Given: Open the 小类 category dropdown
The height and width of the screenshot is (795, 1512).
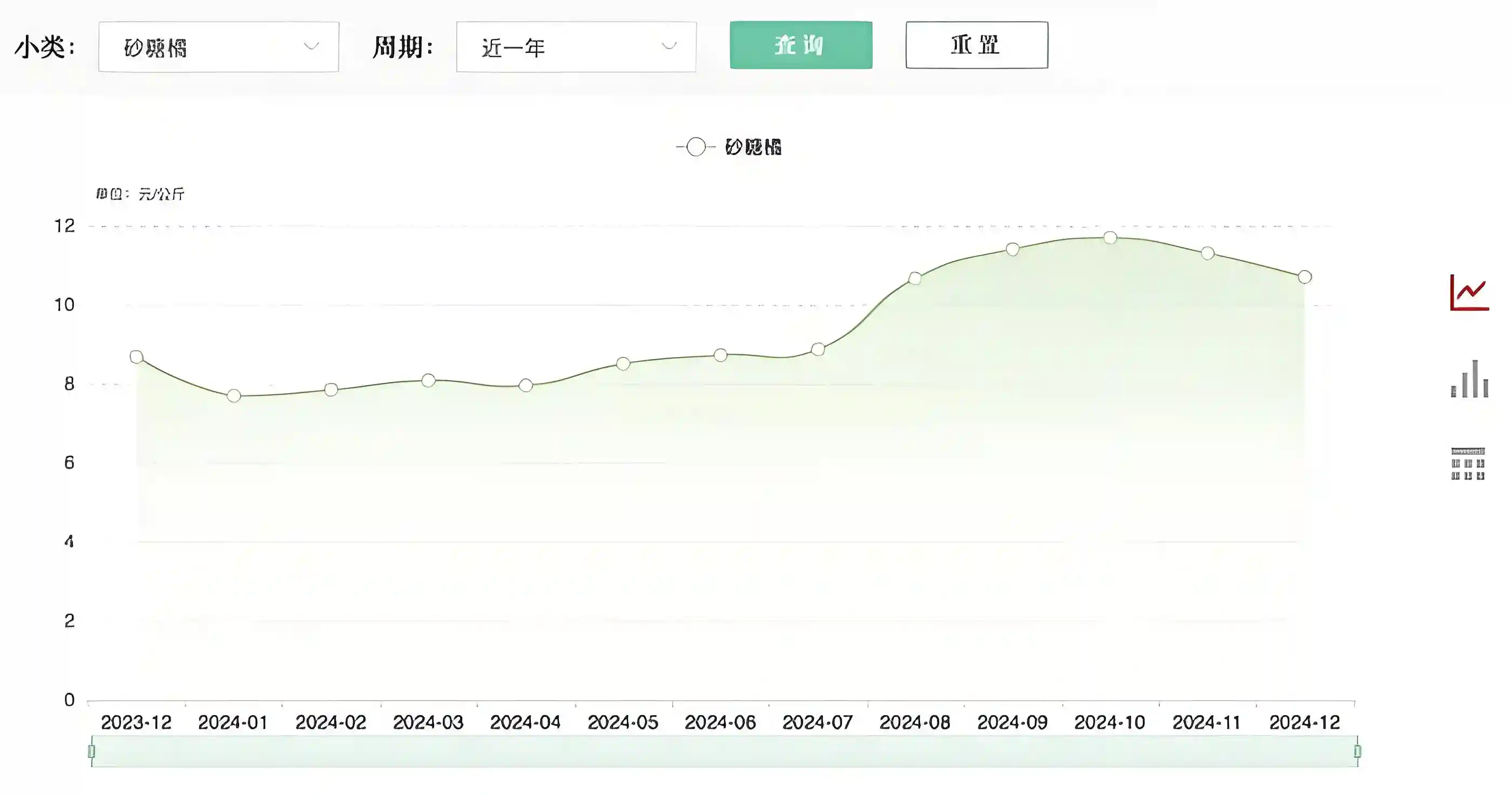Looking at the screenshot, I should click(218, 47).
